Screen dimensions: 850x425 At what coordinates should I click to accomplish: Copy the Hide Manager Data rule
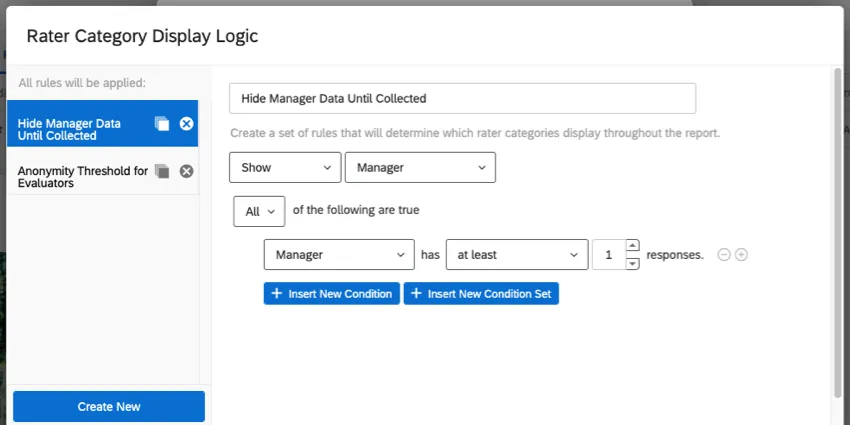[x=162, y=124]
